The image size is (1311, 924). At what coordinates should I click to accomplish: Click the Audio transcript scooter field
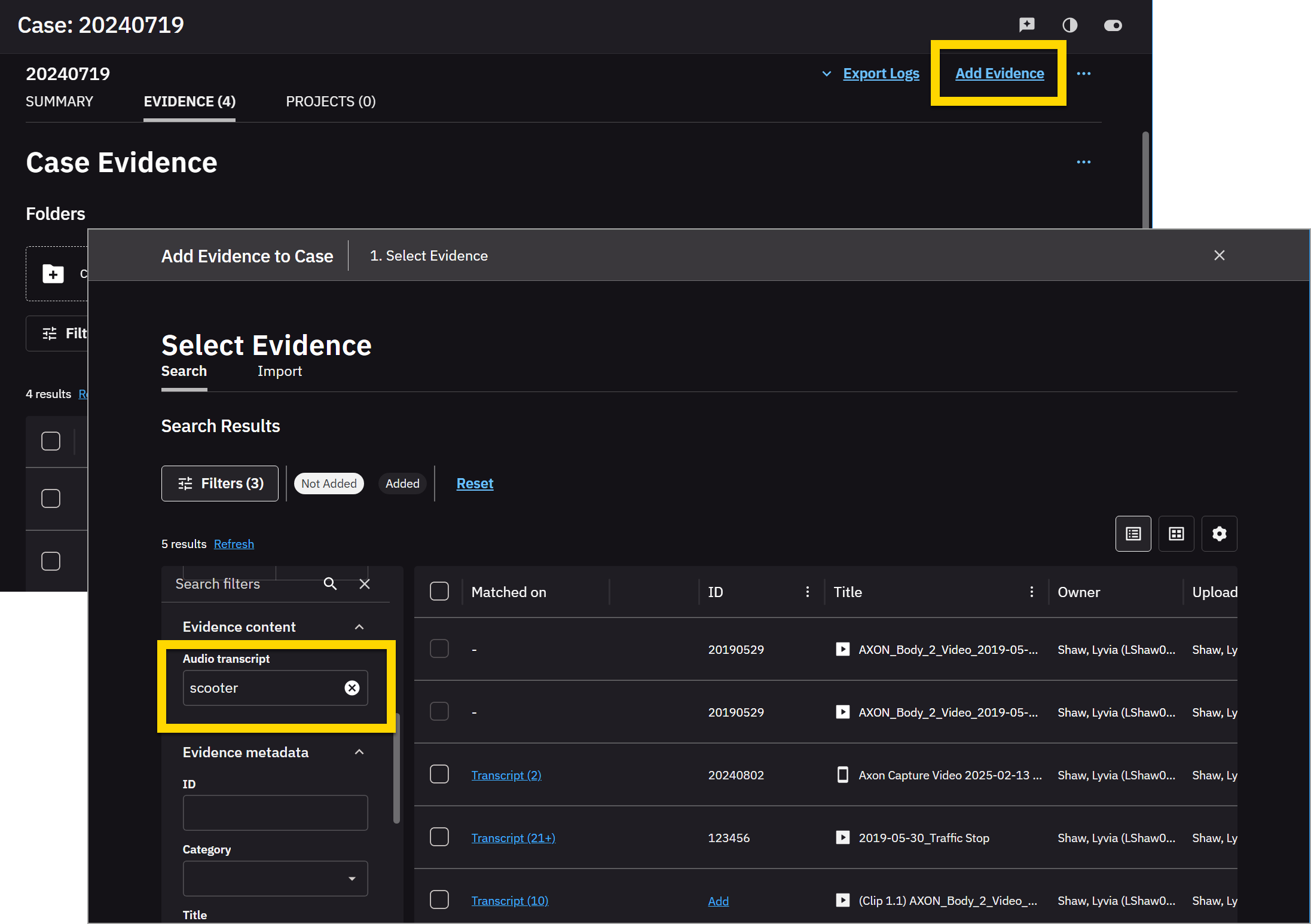coord(276,688)
